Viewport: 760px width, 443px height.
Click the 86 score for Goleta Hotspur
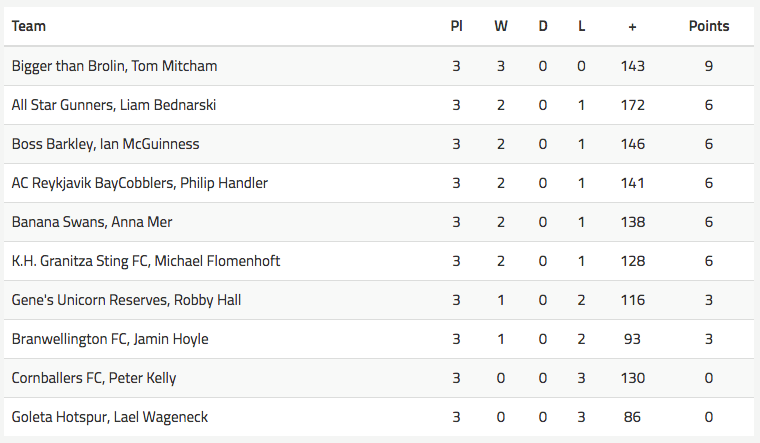632,417
